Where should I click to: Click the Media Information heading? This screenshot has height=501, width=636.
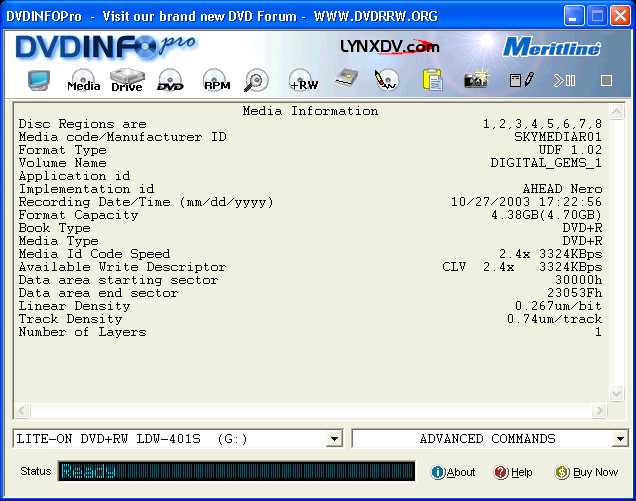[x=310, y=111]
